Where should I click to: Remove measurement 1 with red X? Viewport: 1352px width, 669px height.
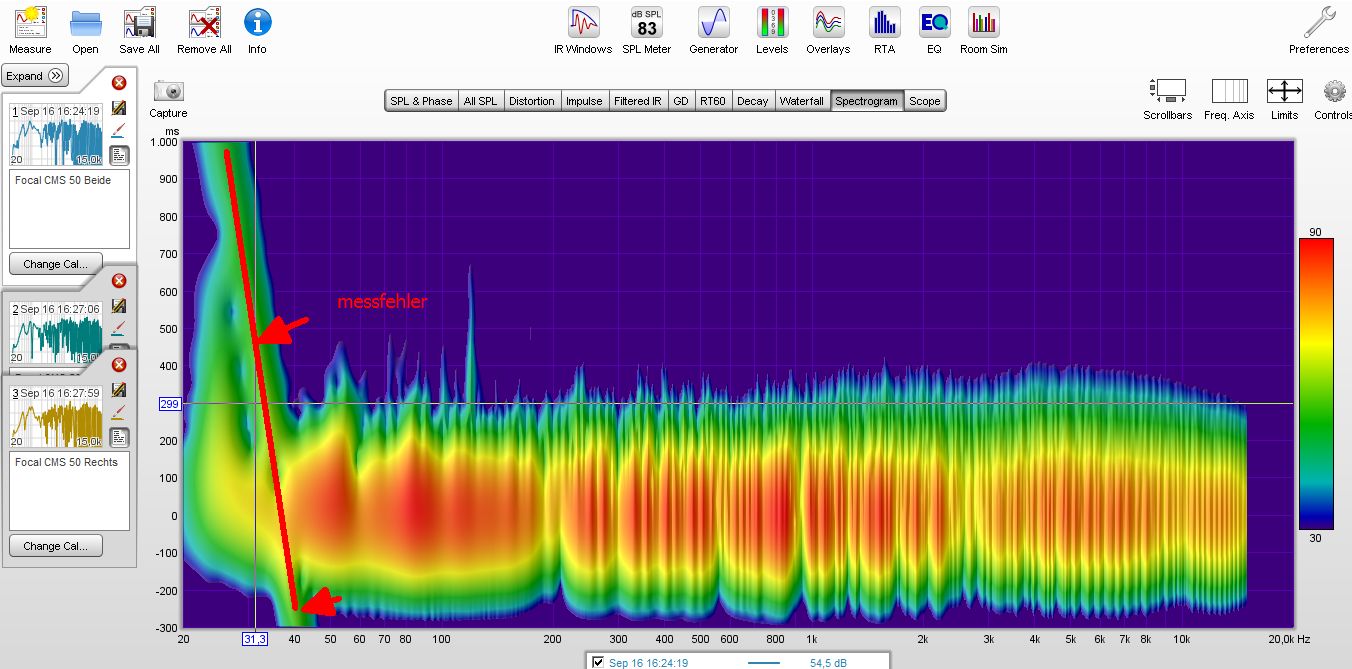[x=119, y=83]
